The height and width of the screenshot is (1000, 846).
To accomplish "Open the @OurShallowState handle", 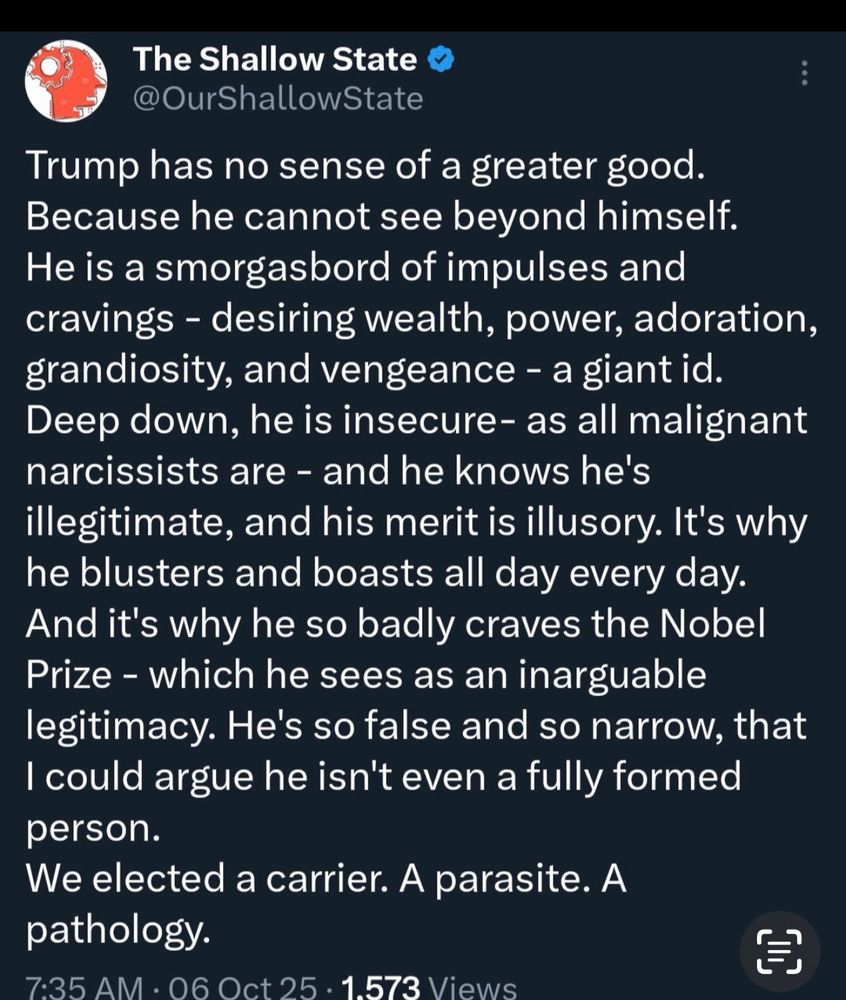I will click(x=277, y=99).
